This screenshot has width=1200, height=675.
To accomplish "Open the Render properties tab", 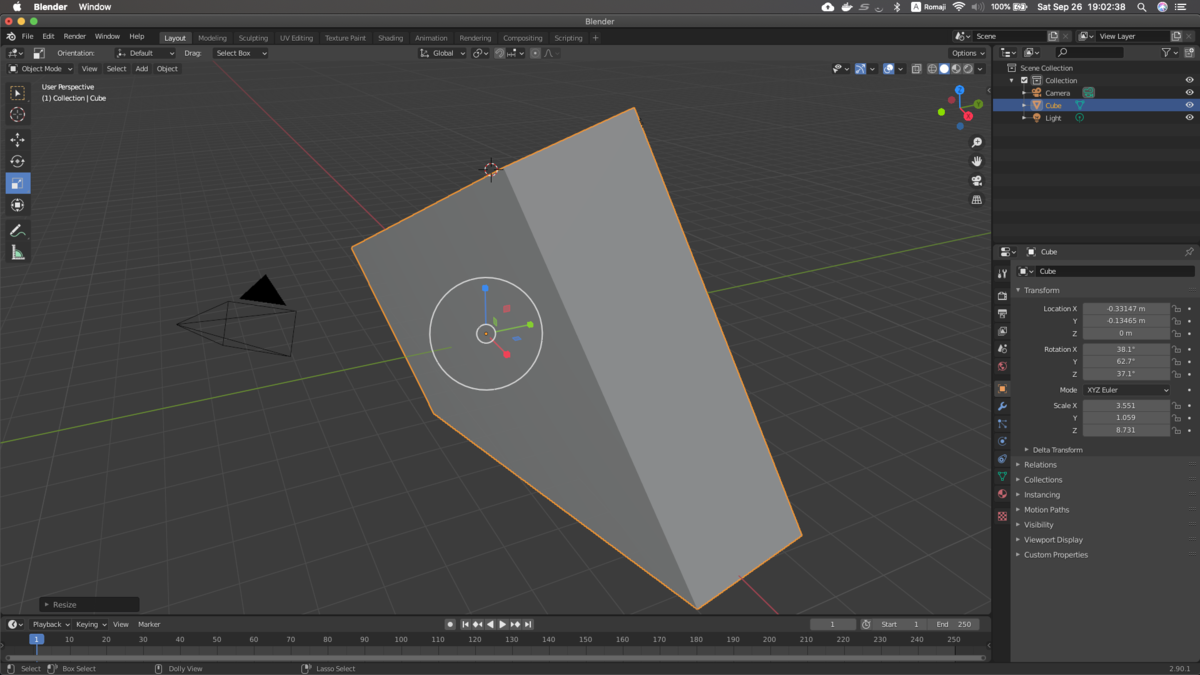I will 1002,296.
